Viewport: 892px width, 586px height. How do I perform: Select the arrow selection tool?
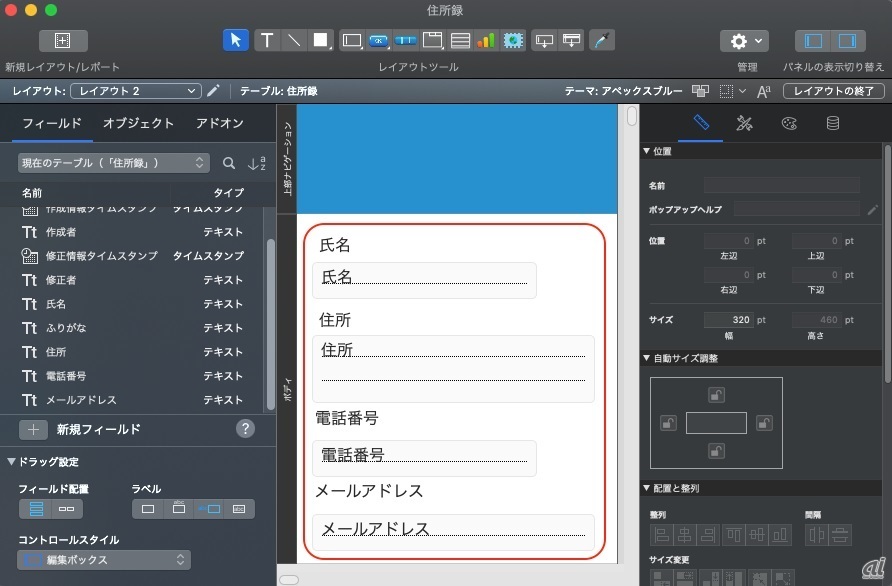click(x=235, y=40)
